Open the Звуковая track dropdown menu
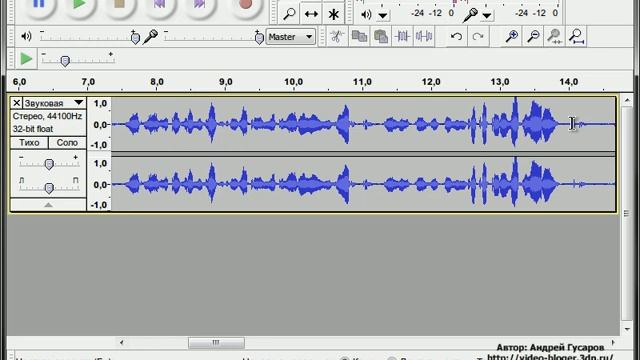Screen dimensions: 640x360 coord(54,103)
